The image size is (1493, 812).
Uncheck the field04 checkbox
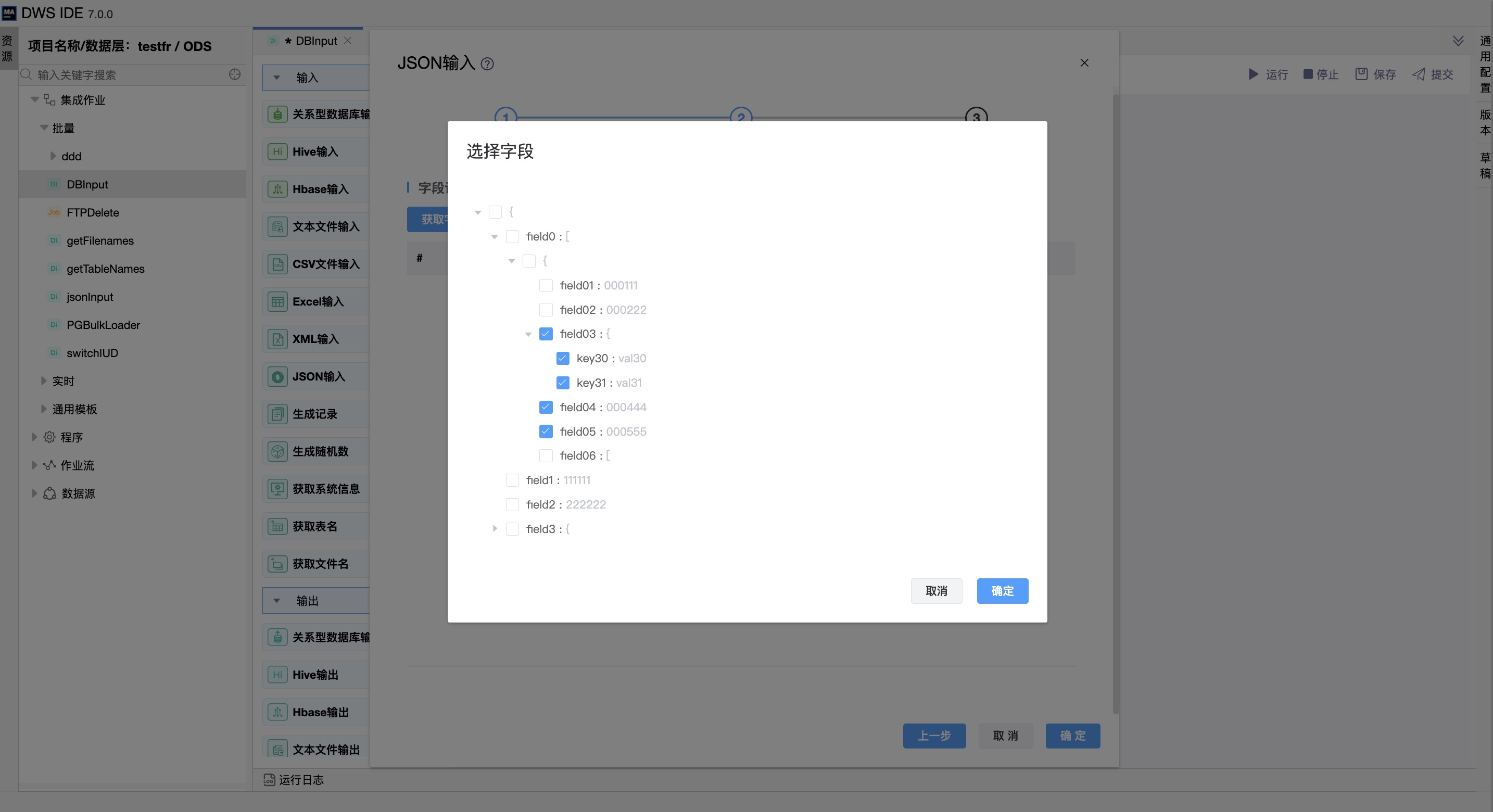pos(546,407)
